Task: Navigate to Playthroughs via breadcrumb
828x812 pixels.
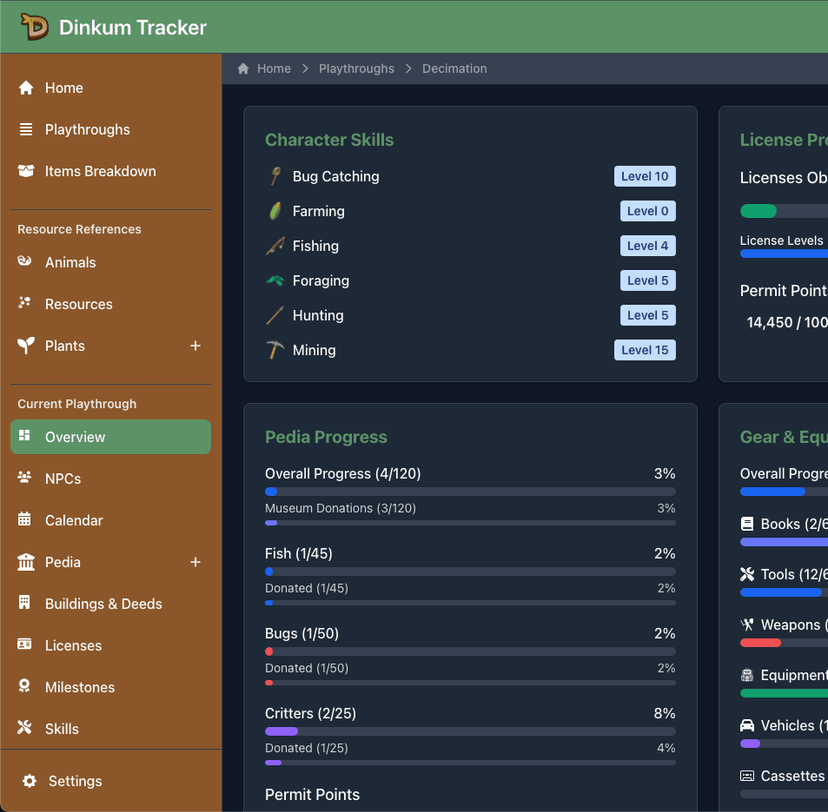Action: pos(356,68)
